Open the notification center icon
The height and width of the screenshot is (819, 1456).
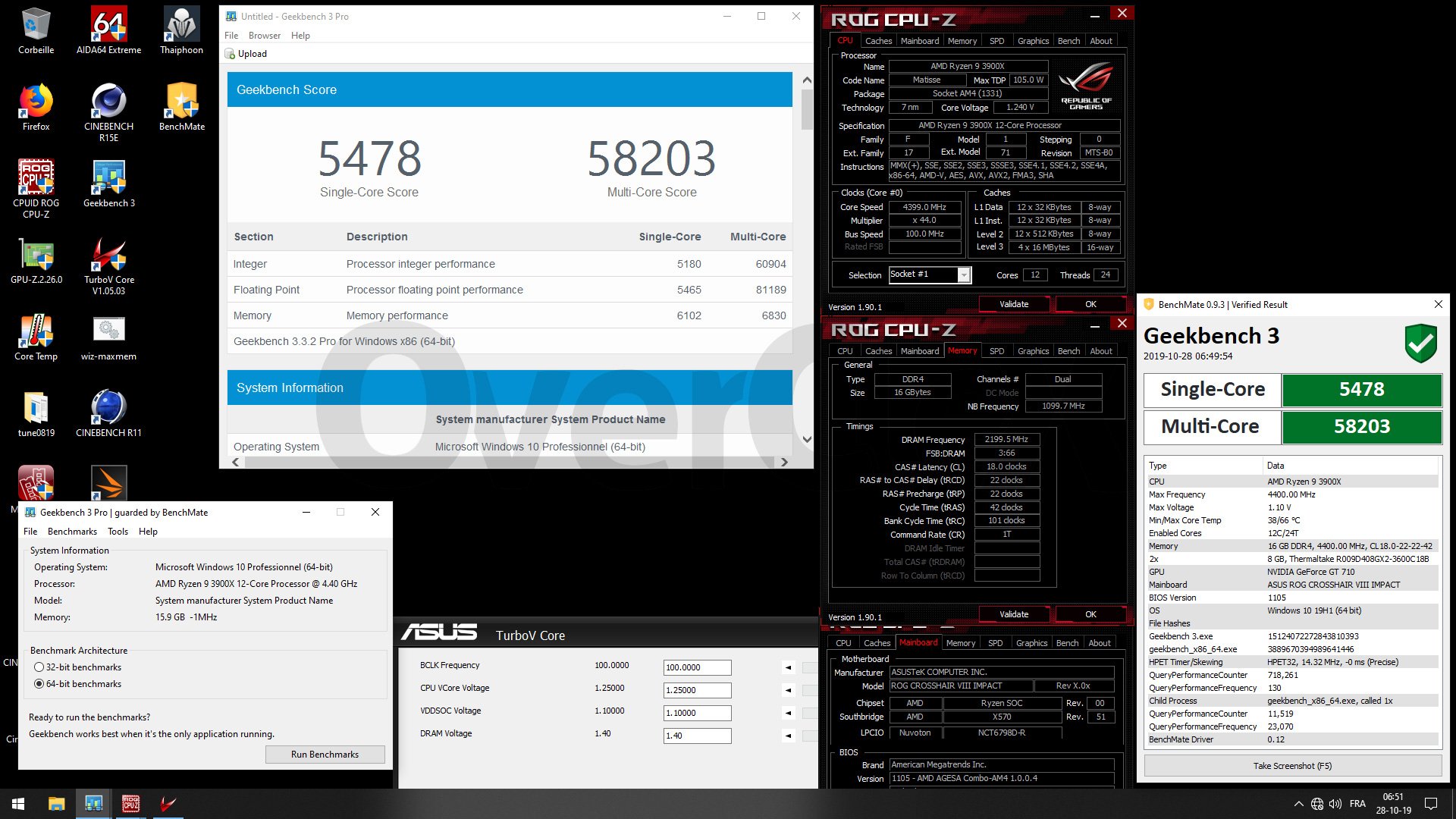pos(1431,804)
